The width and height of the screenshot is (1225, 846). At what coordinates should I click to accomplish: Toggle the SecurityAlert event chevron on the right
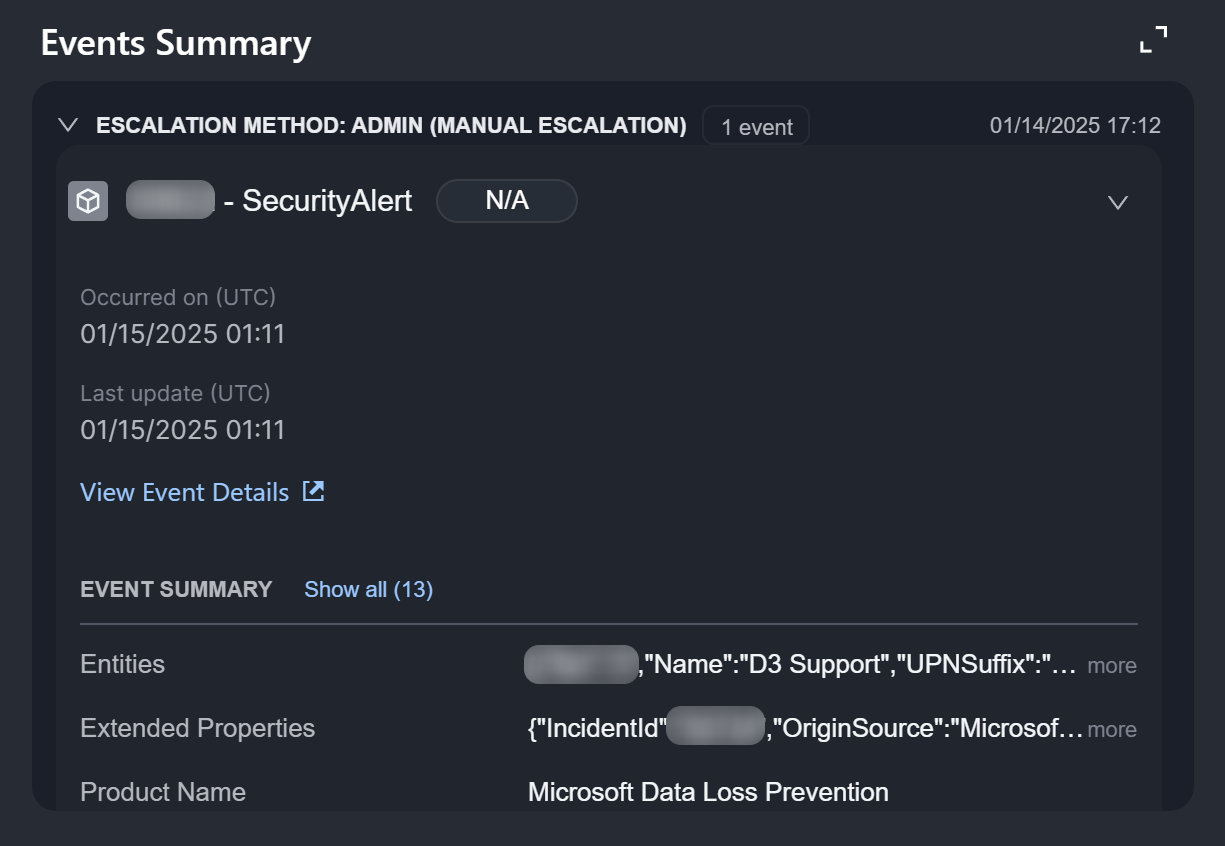point(1118,202)
